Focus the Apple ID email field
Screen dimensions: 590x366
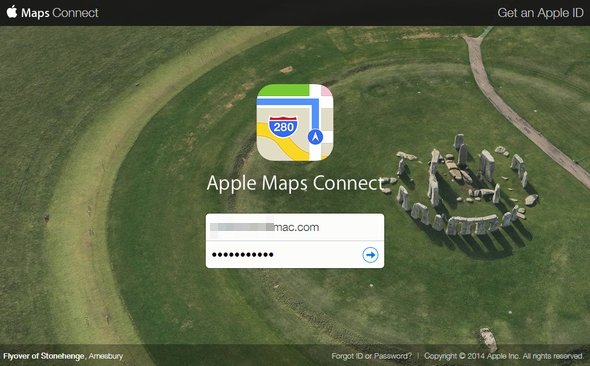[295, 227]
